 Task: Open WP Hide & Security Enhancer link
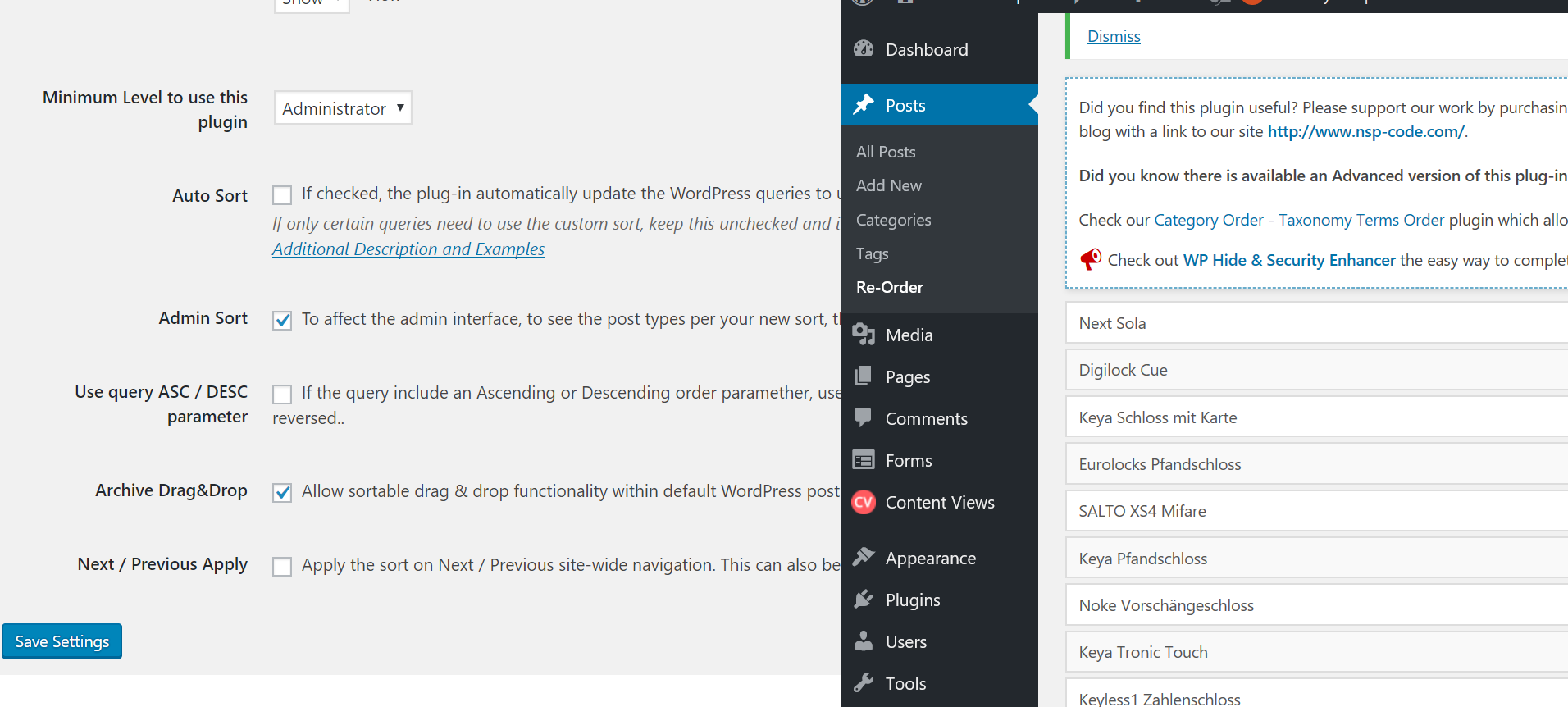[1289, 260]
